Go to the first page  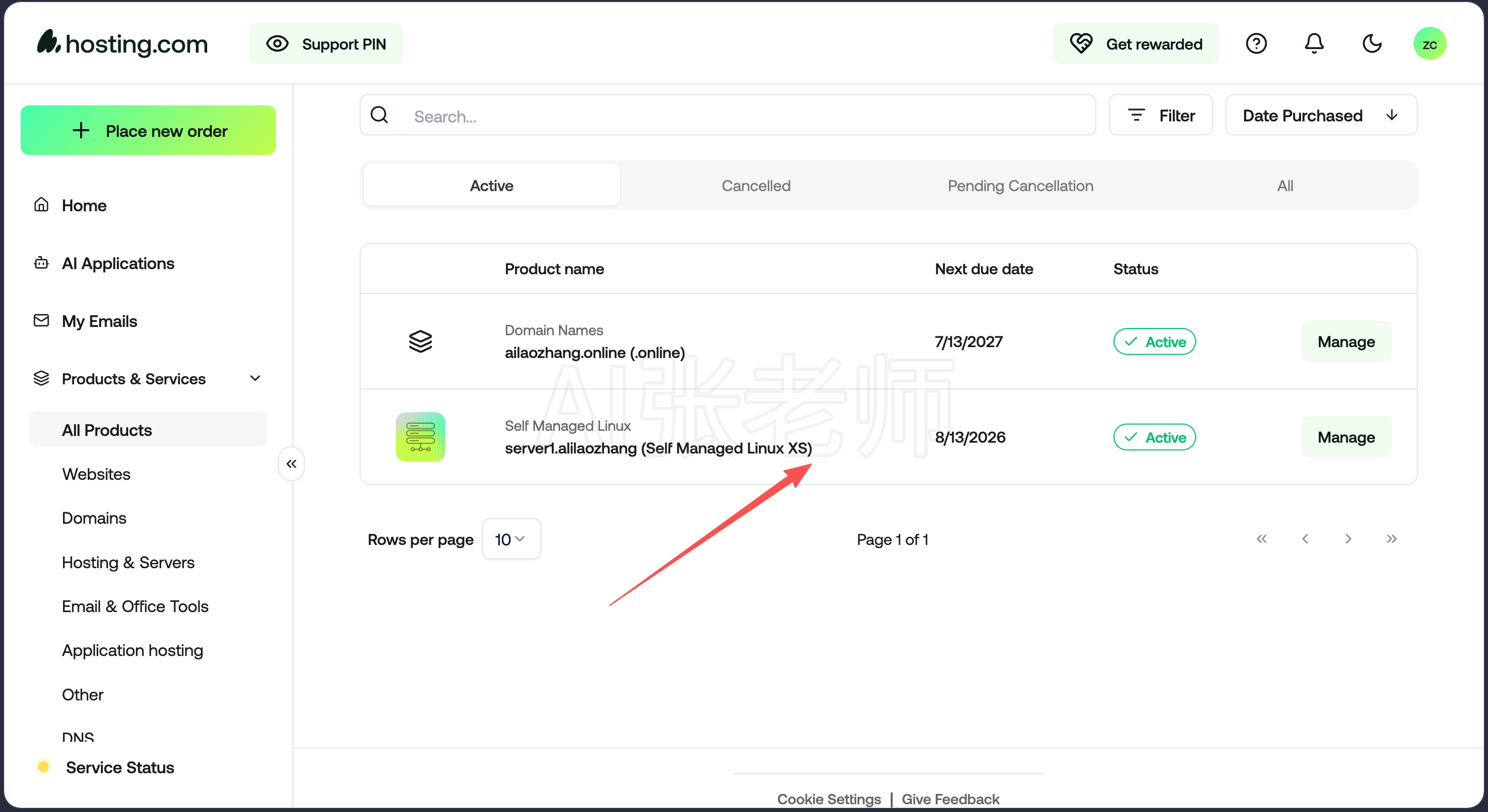(1262, 539)
